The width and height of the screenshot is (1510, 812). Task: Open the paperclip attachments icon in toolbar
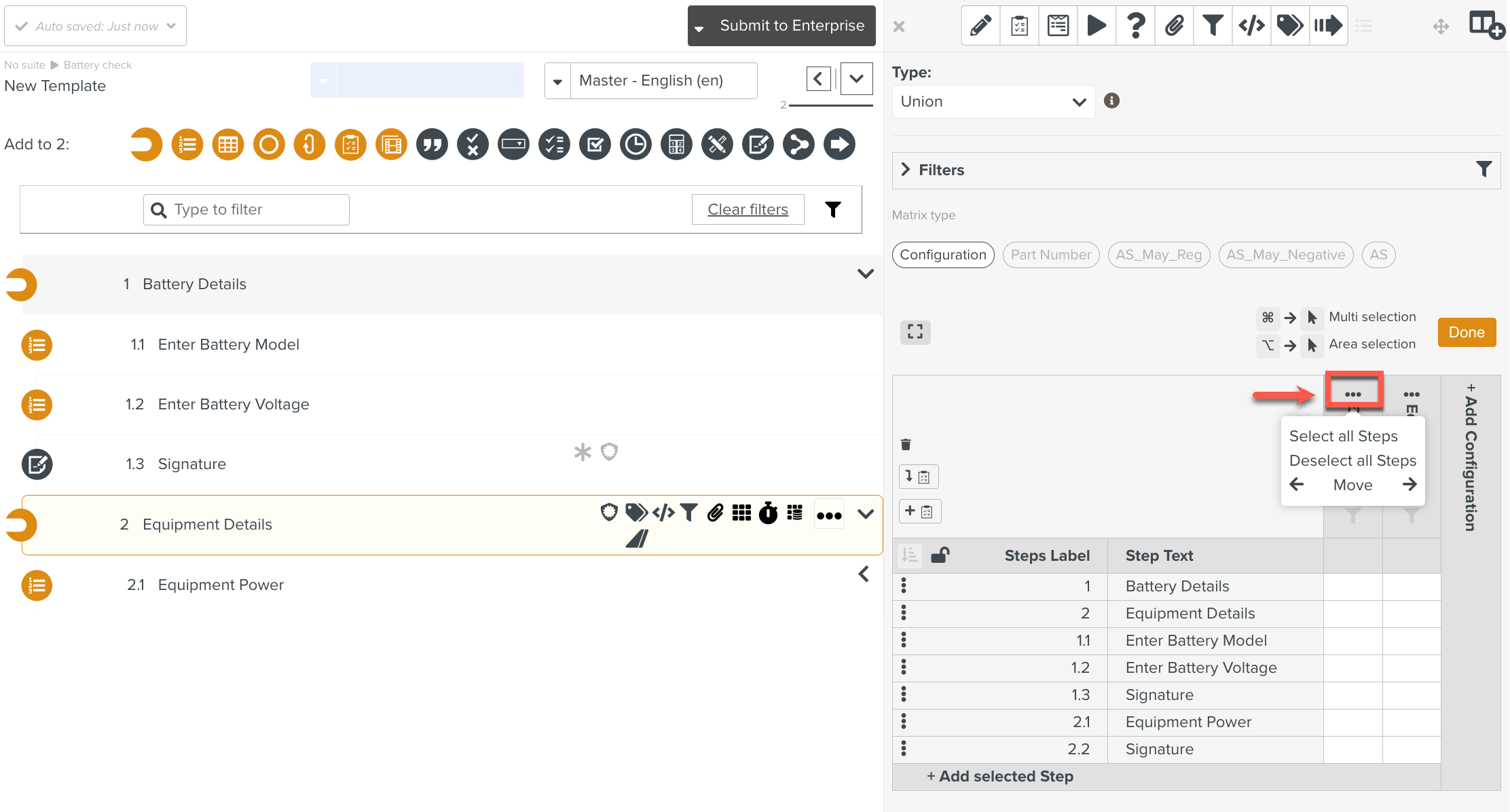click(1174, 26)
